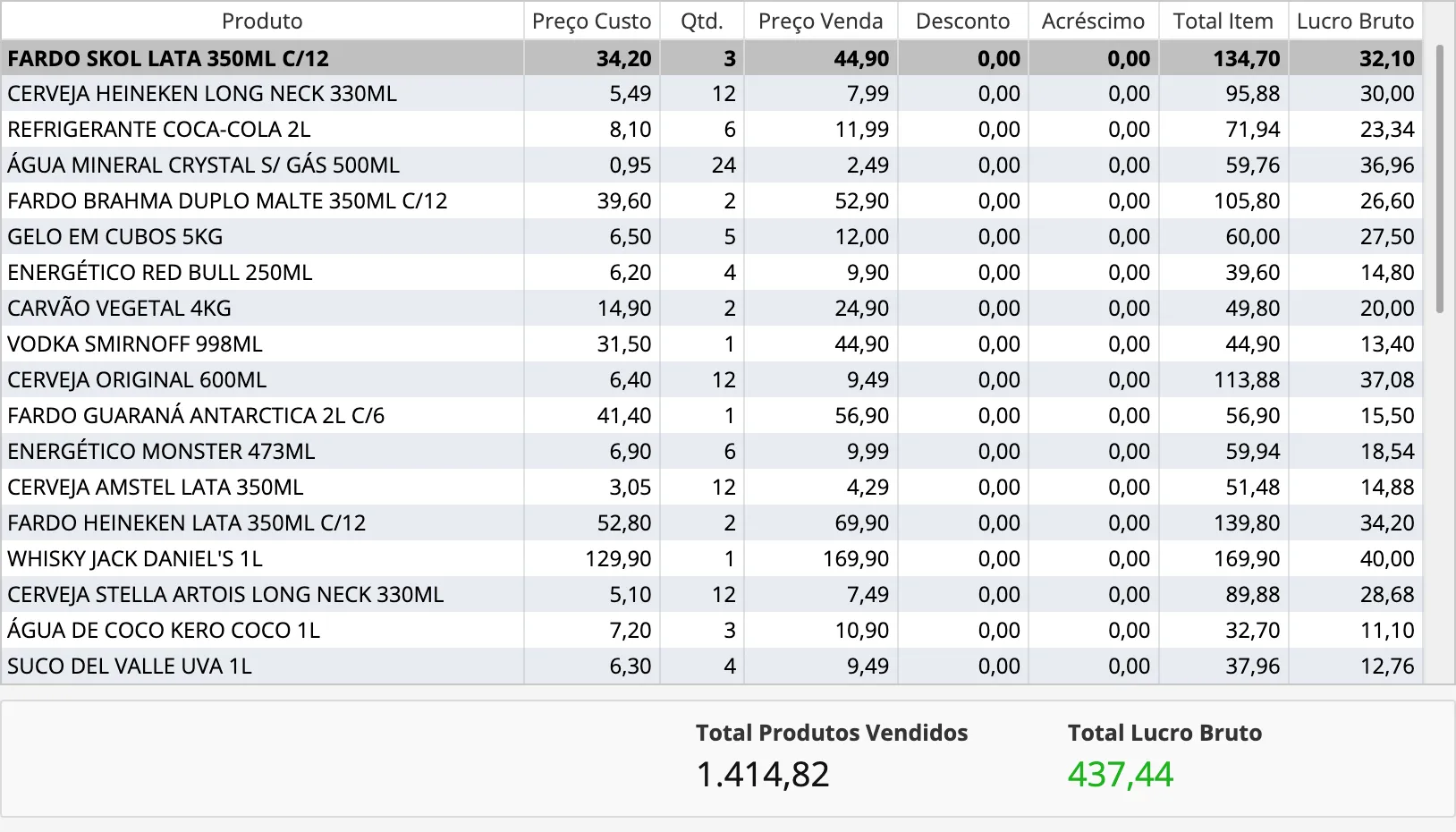Click Lucro Bruto value 12,76
1456x832 pixels.
click(1387, 666)
